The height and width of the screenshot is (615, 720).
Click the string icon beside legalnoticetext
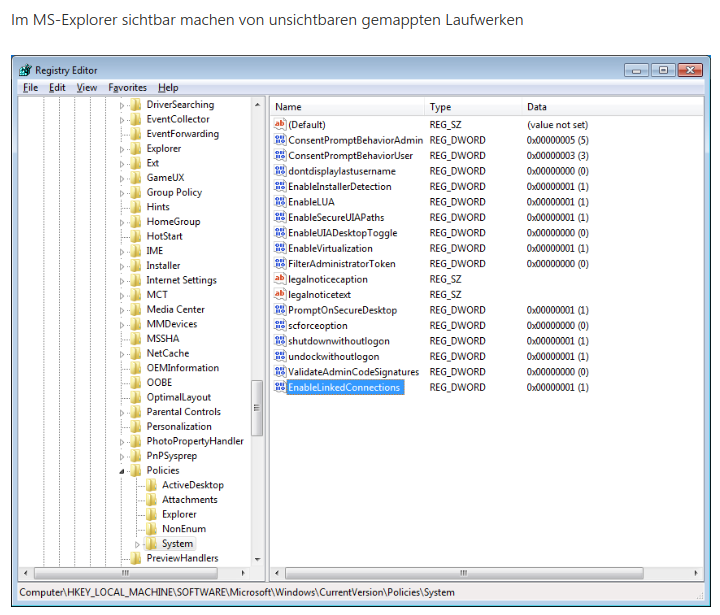[280, 294]
